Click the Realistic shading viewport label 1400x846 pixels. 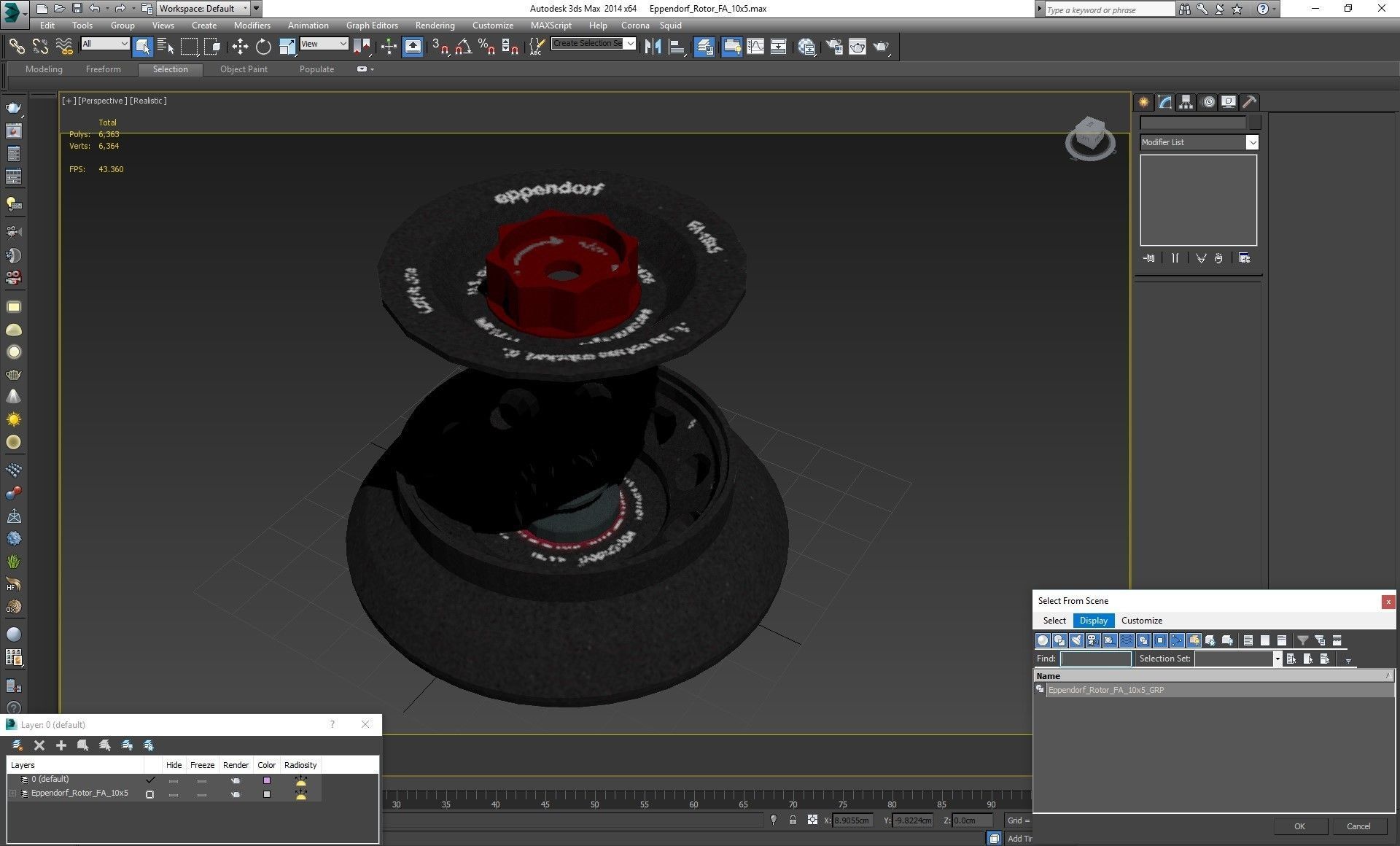click(148, 101)
